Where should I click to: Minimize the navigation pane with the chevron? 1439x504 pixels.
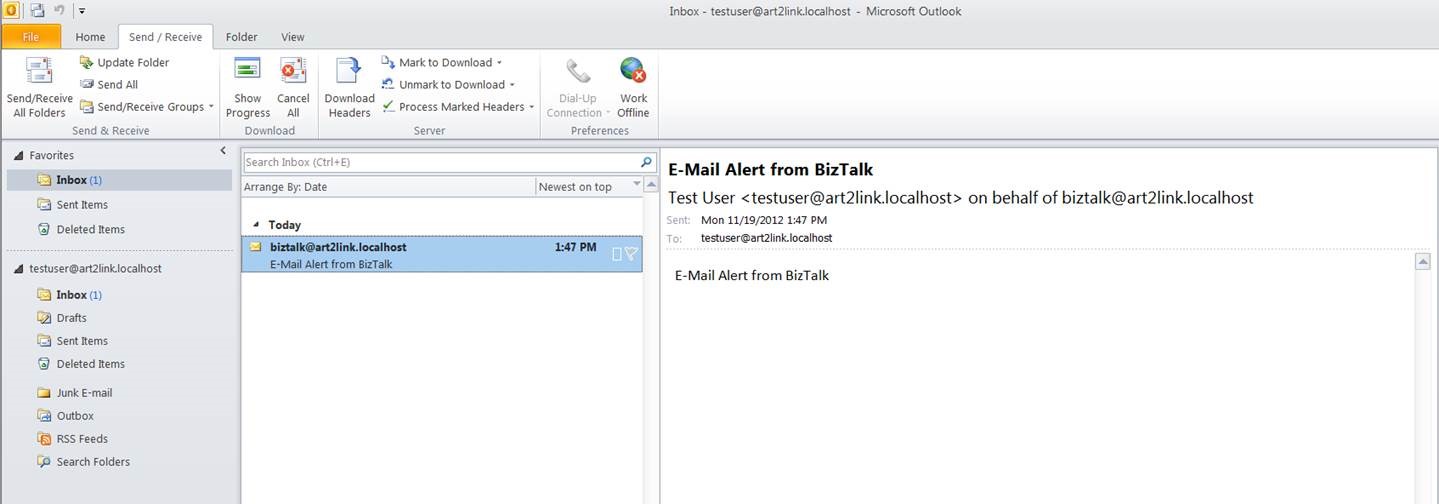(223, 151)
